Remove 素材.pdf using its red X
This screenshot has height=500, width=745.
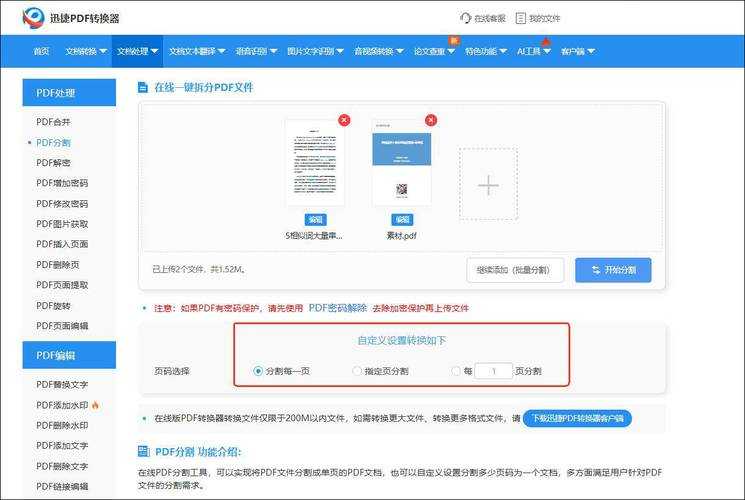pyautogui.click(x=430, y=120)
